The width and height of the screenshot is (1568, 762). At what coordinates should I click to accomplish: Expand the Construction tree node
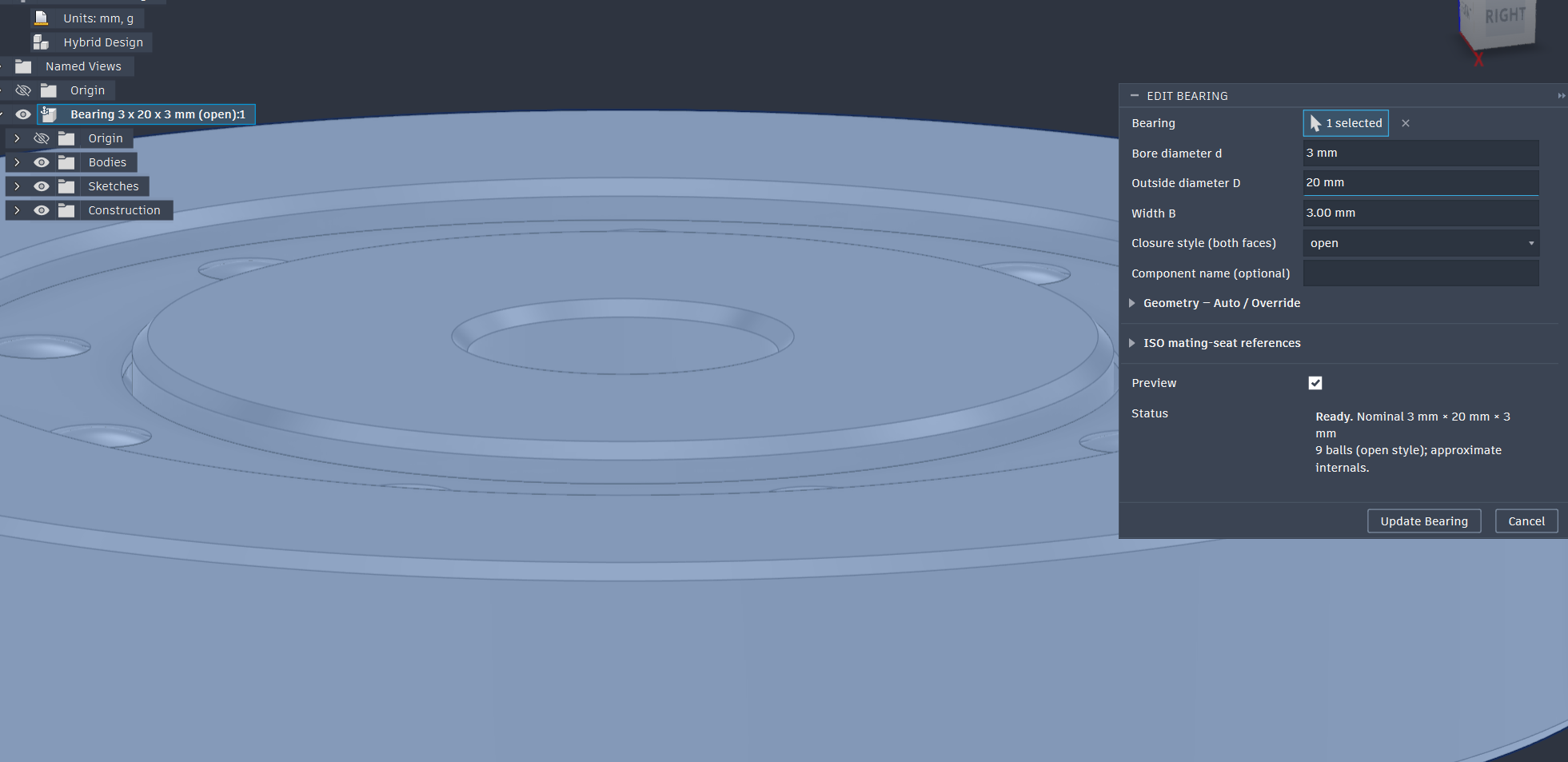(17, 210)
